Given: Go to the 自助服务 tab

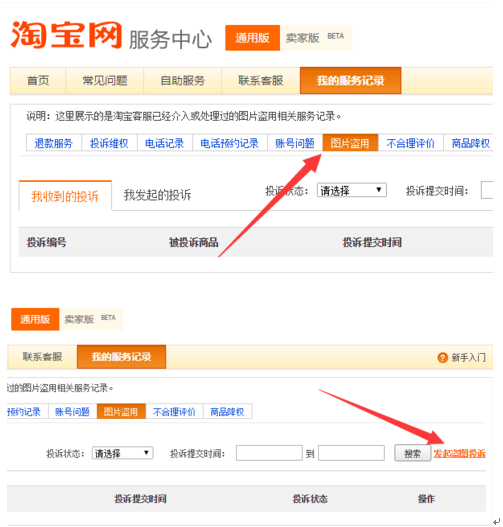Looking at the screenshot, I should (182, 81).
